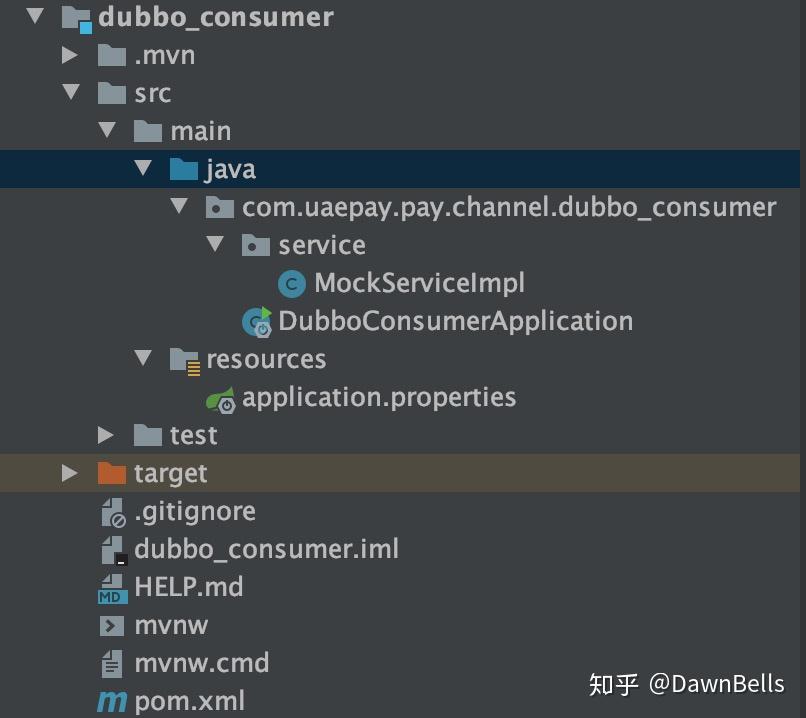Expand the .mvn folder
This screenshot has width=806, height=718.
pos(69,55)
